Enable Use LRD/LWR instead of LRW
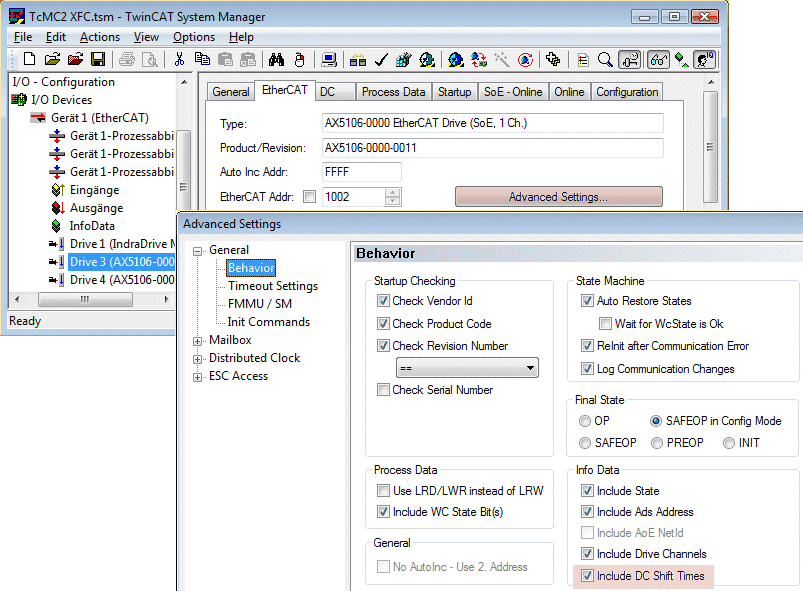Viewport: 803px width, 591px height. tap(383, 491)
